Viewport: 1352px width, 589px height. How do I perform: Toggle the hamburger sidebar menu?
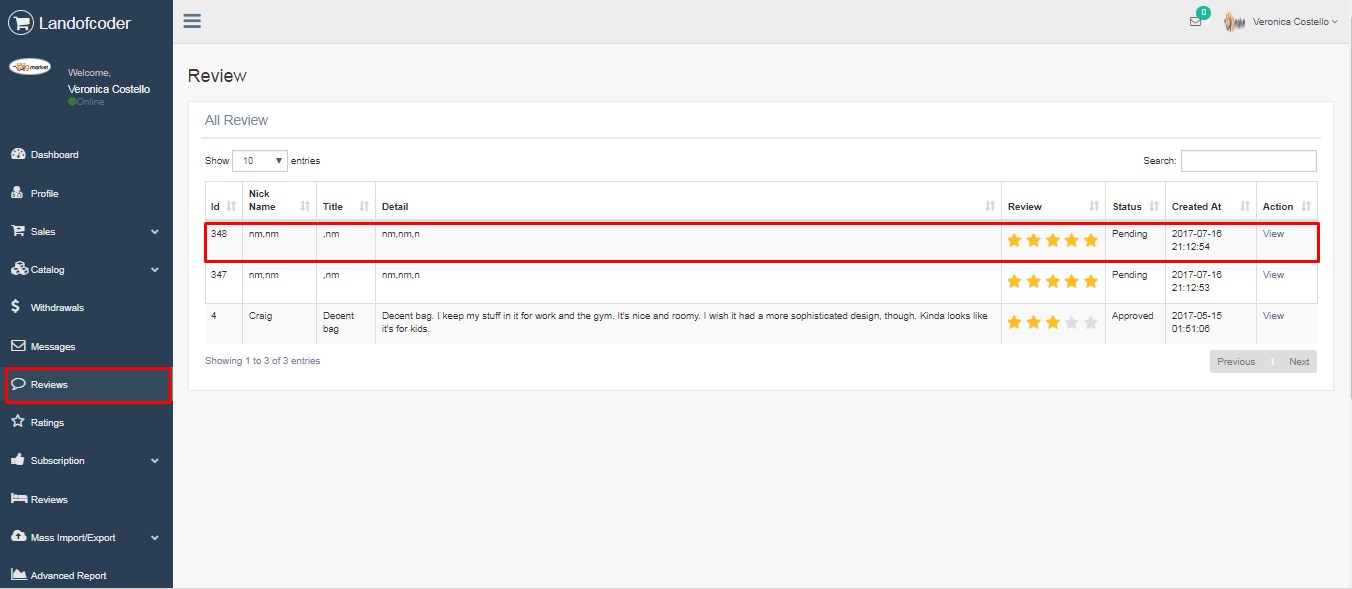coord(192,21)
